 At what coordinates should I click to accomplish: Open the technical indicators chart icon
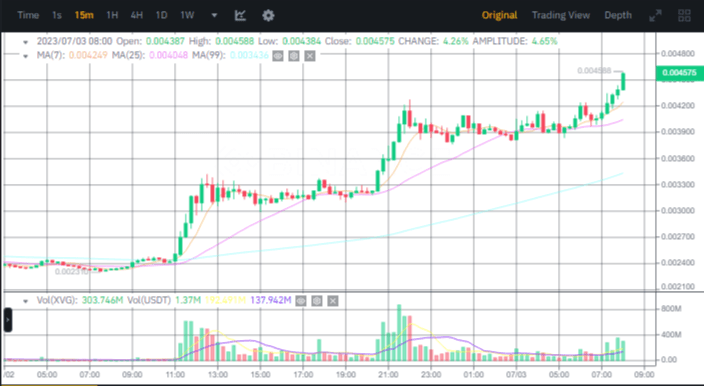[x=240, y=15]
